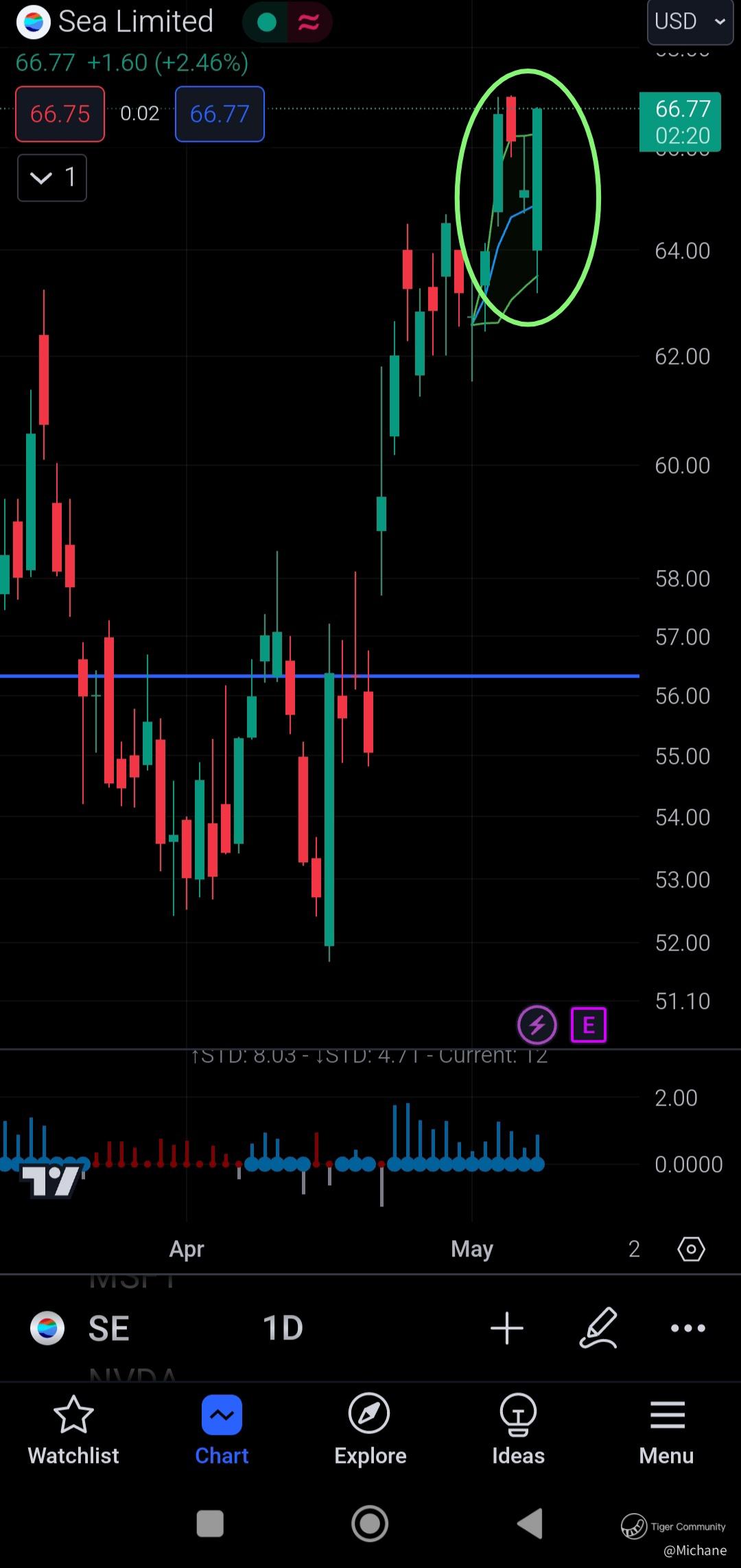Open symbol search via SE

point(109,1329)
